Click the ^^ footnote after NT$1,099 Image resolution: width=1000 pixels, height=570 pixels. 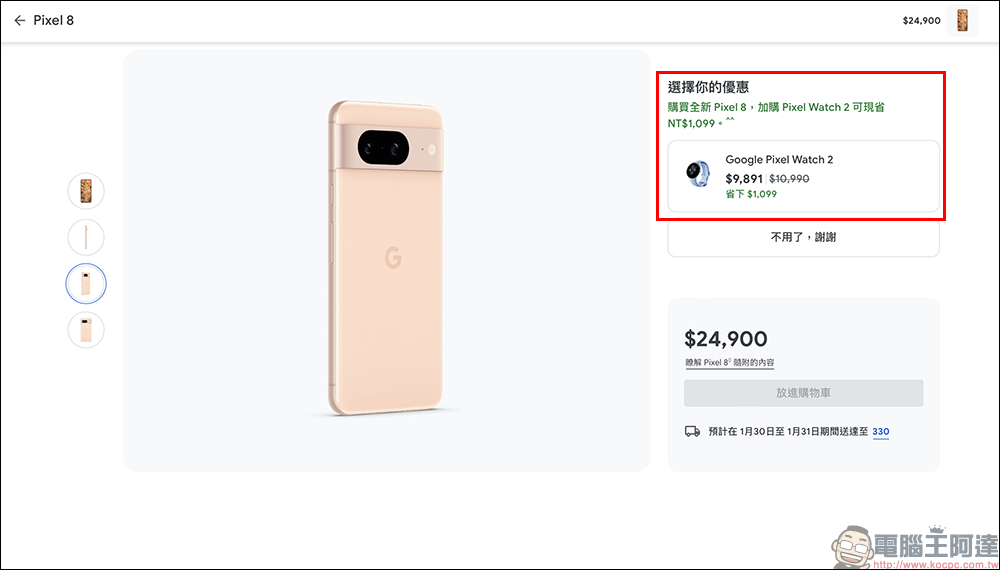pyautogui.click(x=729, y=121)
